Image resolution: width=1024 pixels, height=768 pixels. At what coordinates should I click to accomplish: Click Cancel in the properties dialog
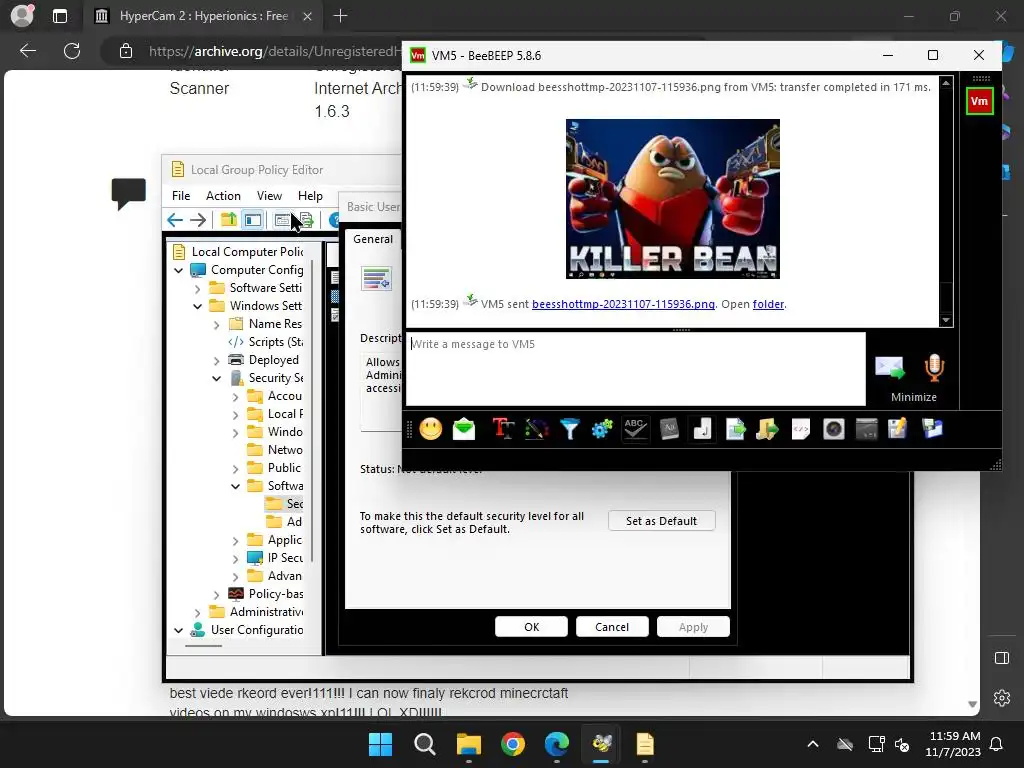612,627
